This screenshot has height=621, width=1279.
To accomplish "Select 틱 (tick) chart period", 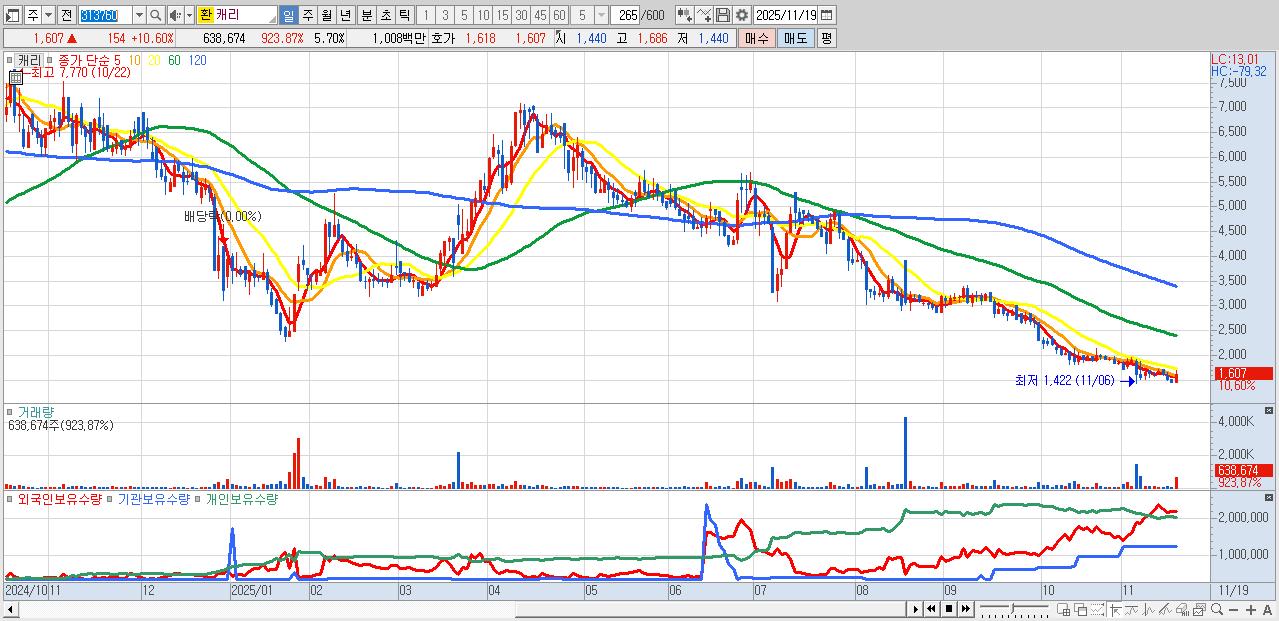I will tap(404, 15).
